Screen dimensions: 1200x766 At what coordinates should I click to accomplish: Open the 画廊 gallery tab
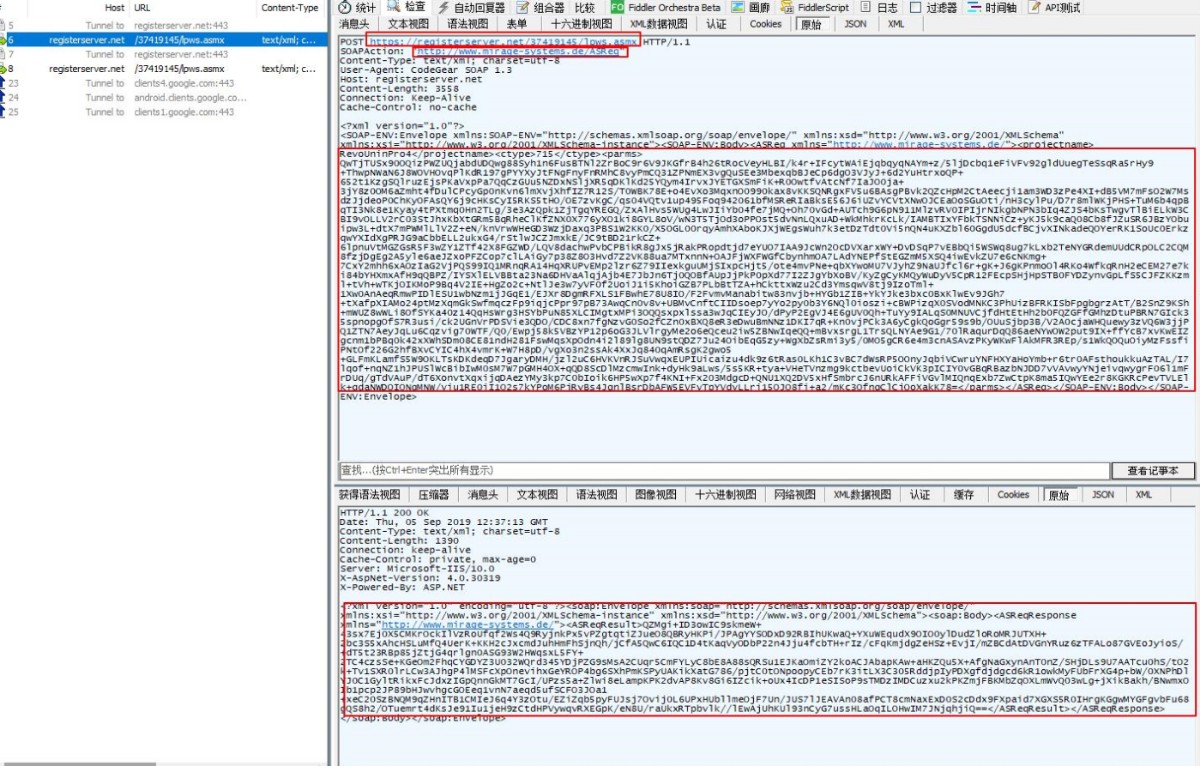coord(750,7)
